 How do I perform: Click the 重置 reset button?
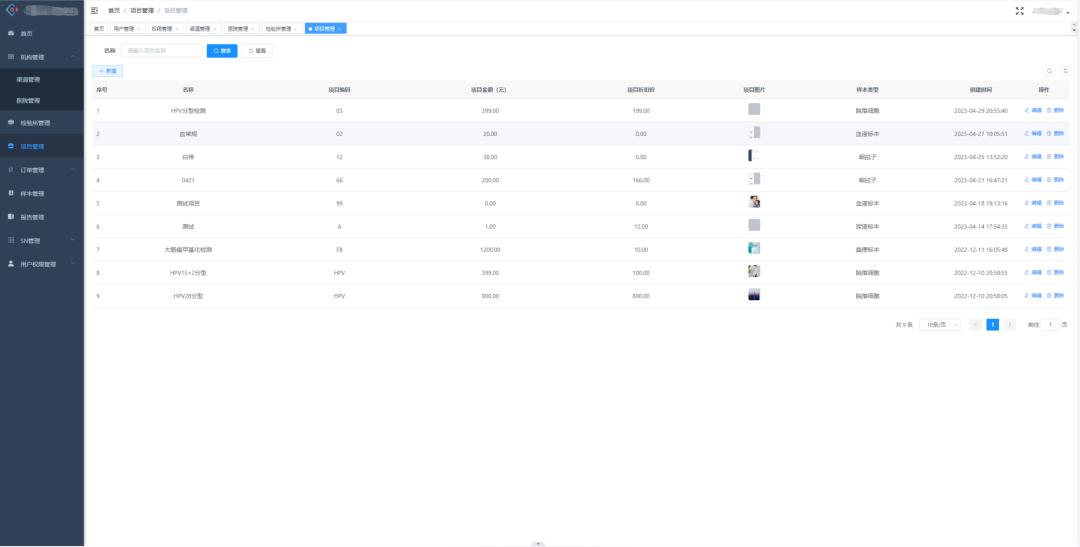[x=257, y=50]
